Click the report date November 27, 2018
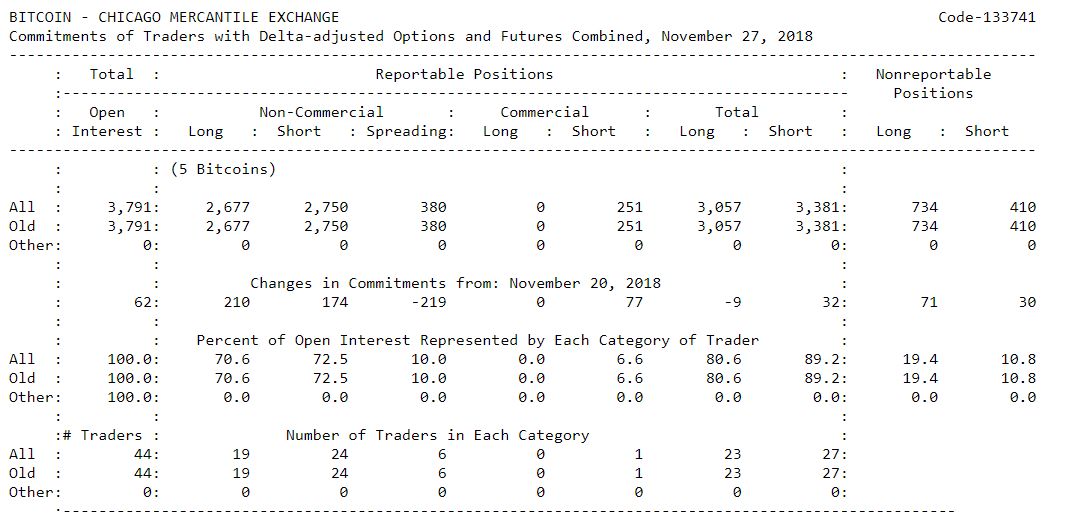The image size is (1071, 514). [737, 36]
